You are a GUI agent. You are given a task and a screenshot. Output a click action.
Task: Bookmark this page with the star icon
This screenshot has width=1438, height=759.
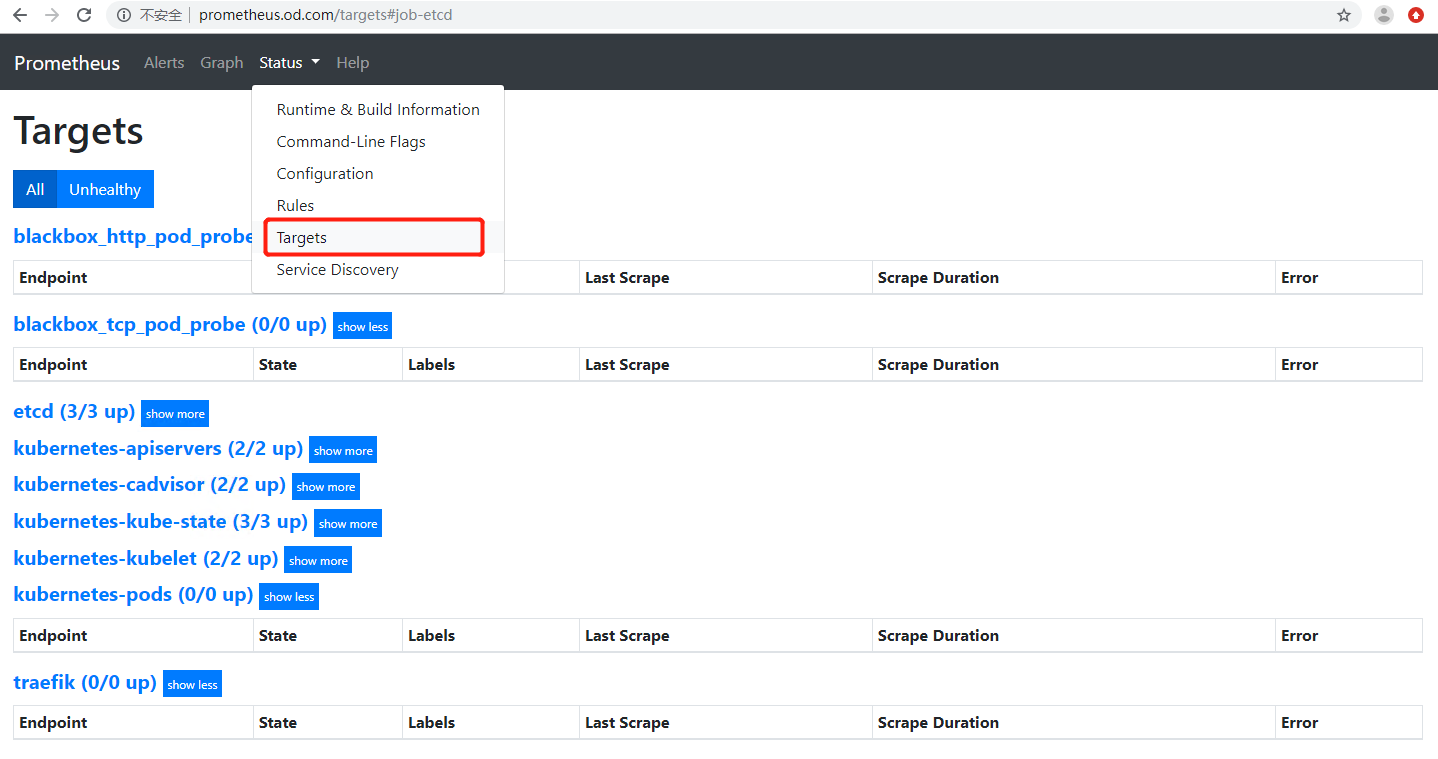1344,15
